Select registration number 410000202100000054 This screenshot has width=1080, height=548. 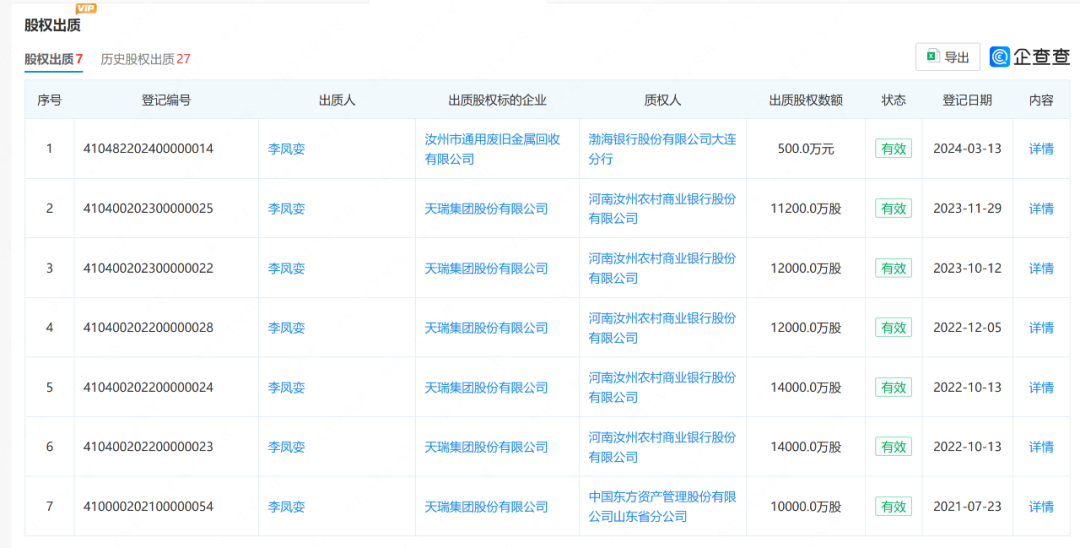pyautogui.click(x=148, y=507)
